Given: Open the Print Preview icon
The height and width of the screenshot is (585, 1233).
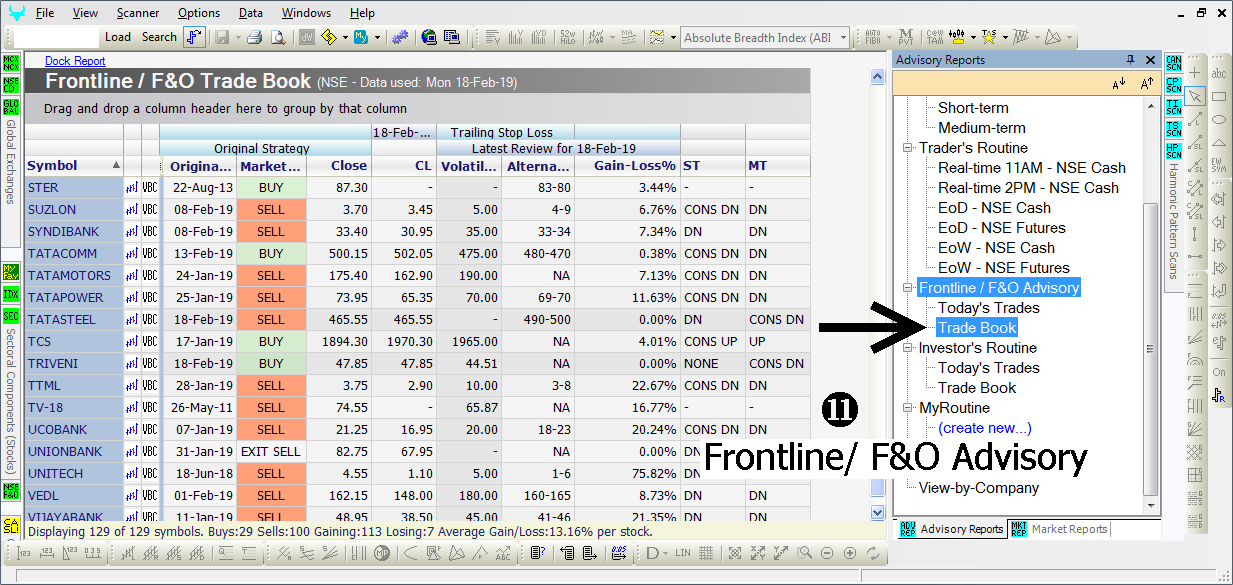Looking at the screenshot, I should 277,37.
